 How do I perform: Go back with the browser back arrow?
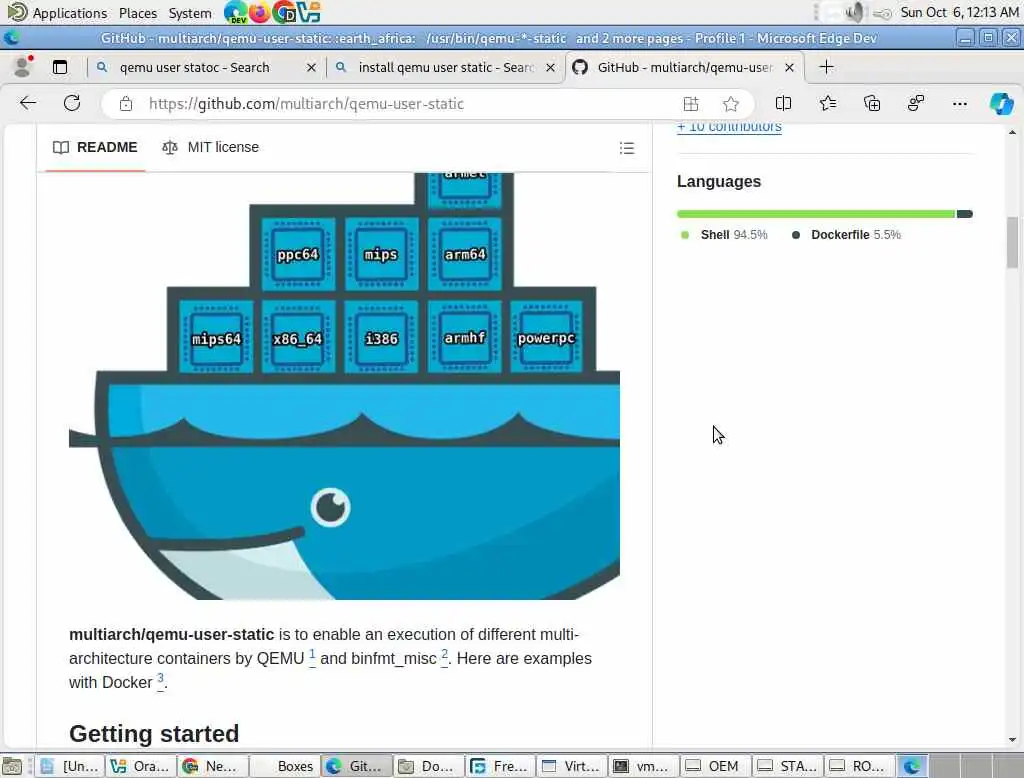pos(28,103)
